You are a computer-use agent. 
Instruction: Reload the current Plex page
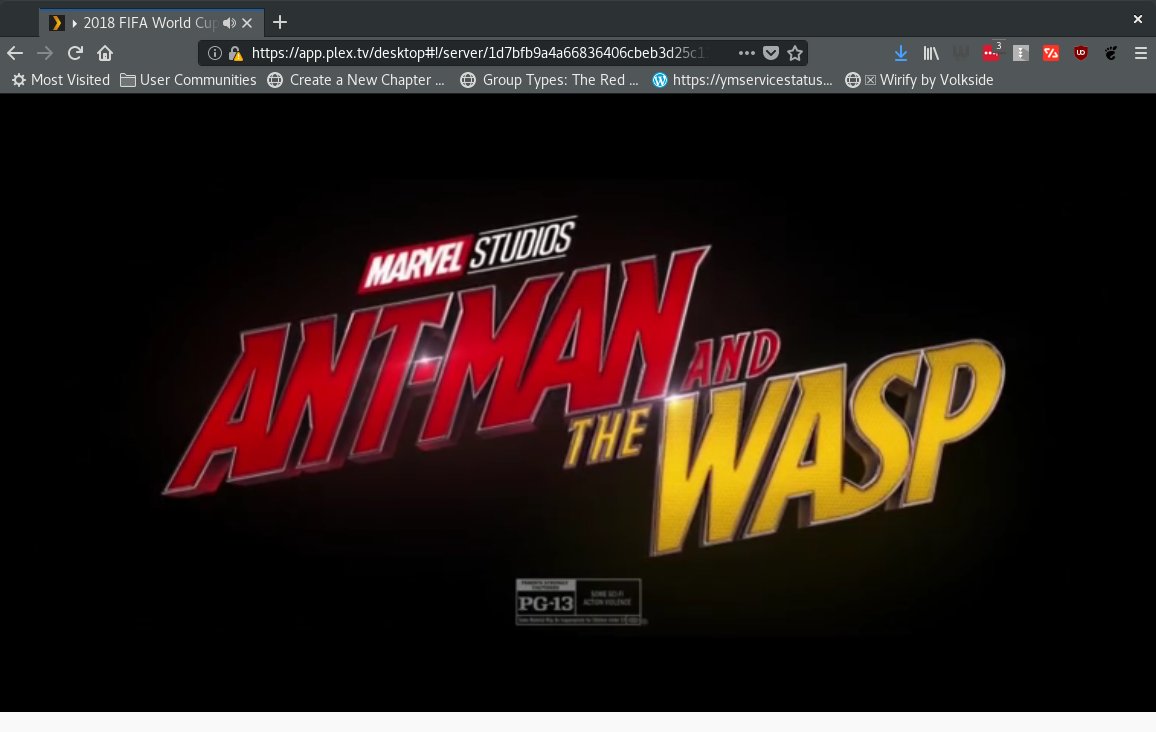point(75,53)
